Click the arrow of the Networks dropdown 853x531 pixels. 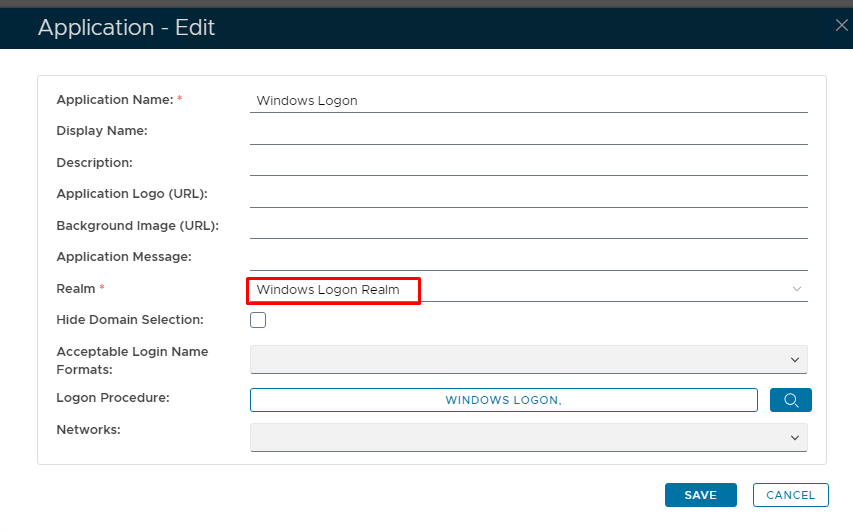[795, 438]
